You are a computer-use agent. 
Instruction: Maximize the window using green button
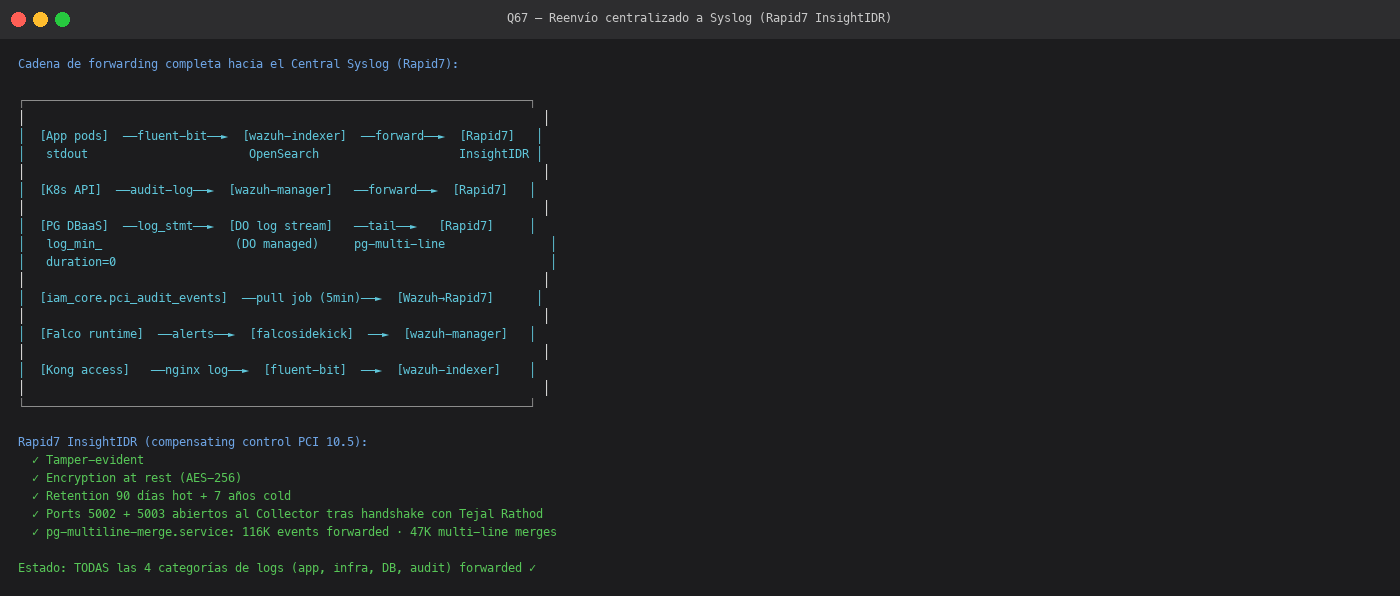[x=62, y=19]
